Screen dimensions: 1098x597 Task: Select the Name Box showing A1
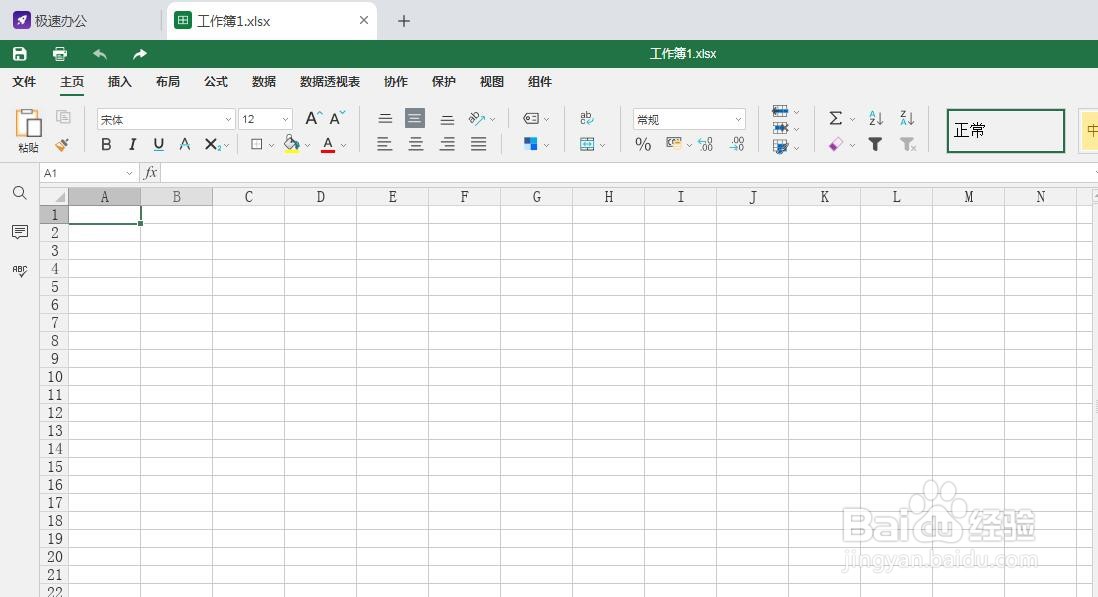coord(82,172)
